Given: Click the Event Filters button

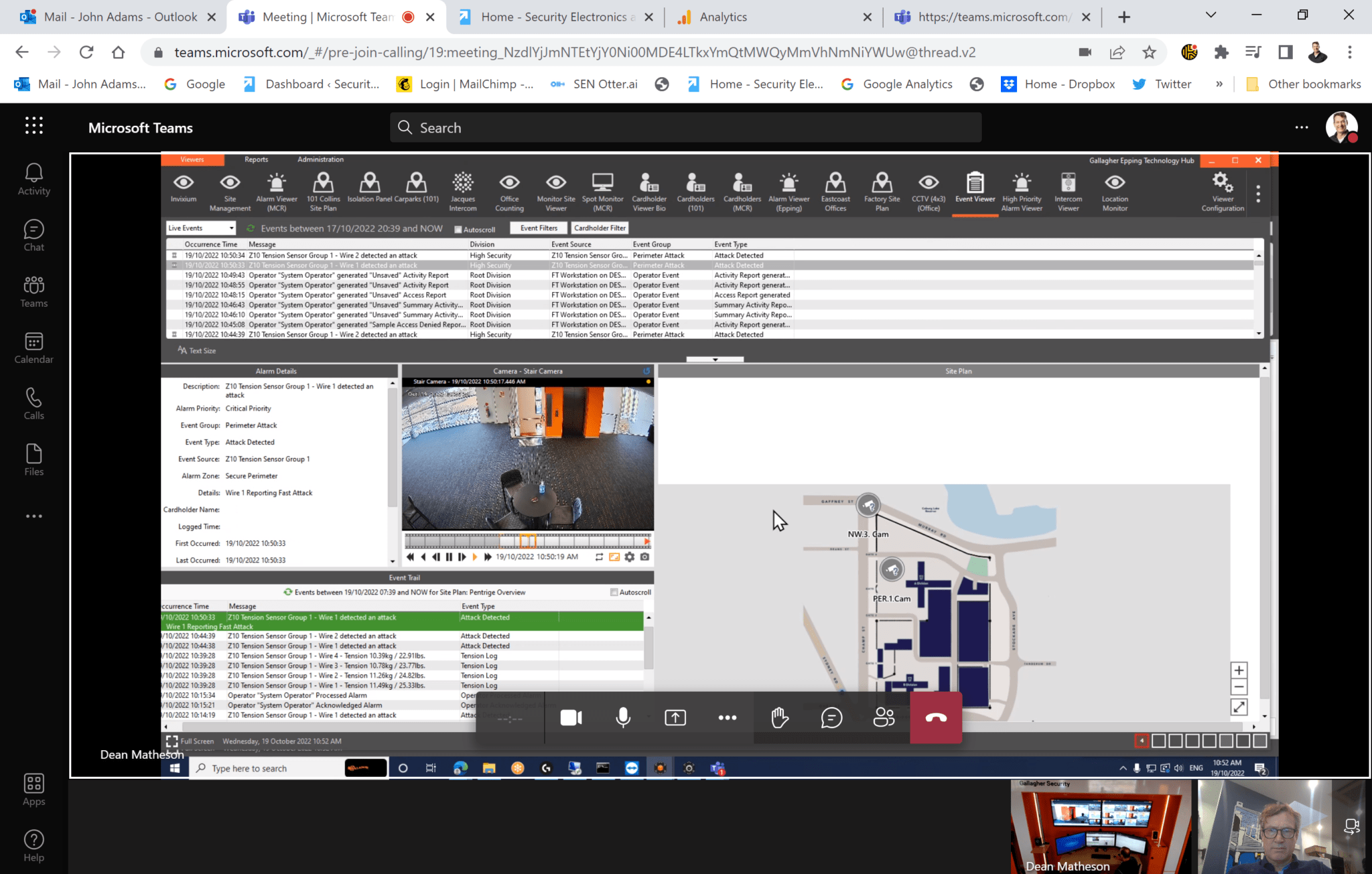Looking at the screenshot, I should click(x=538, y=228).
